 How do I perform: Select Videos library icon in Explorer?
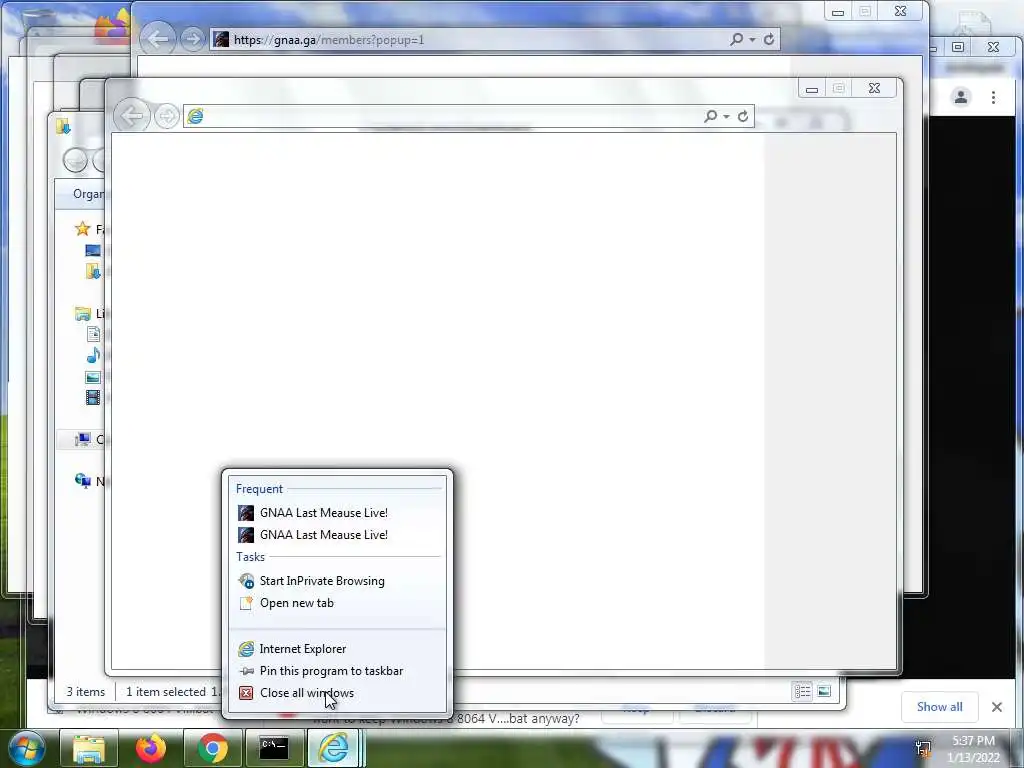(93, 397)
